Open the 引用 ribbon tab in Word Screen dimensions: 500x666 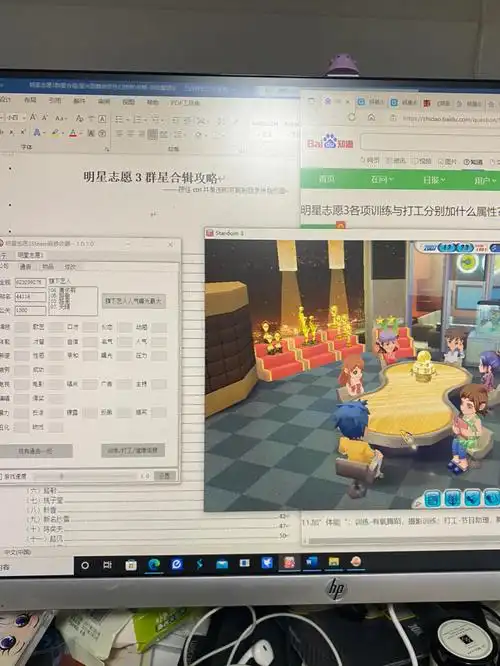tap(55, 100)
